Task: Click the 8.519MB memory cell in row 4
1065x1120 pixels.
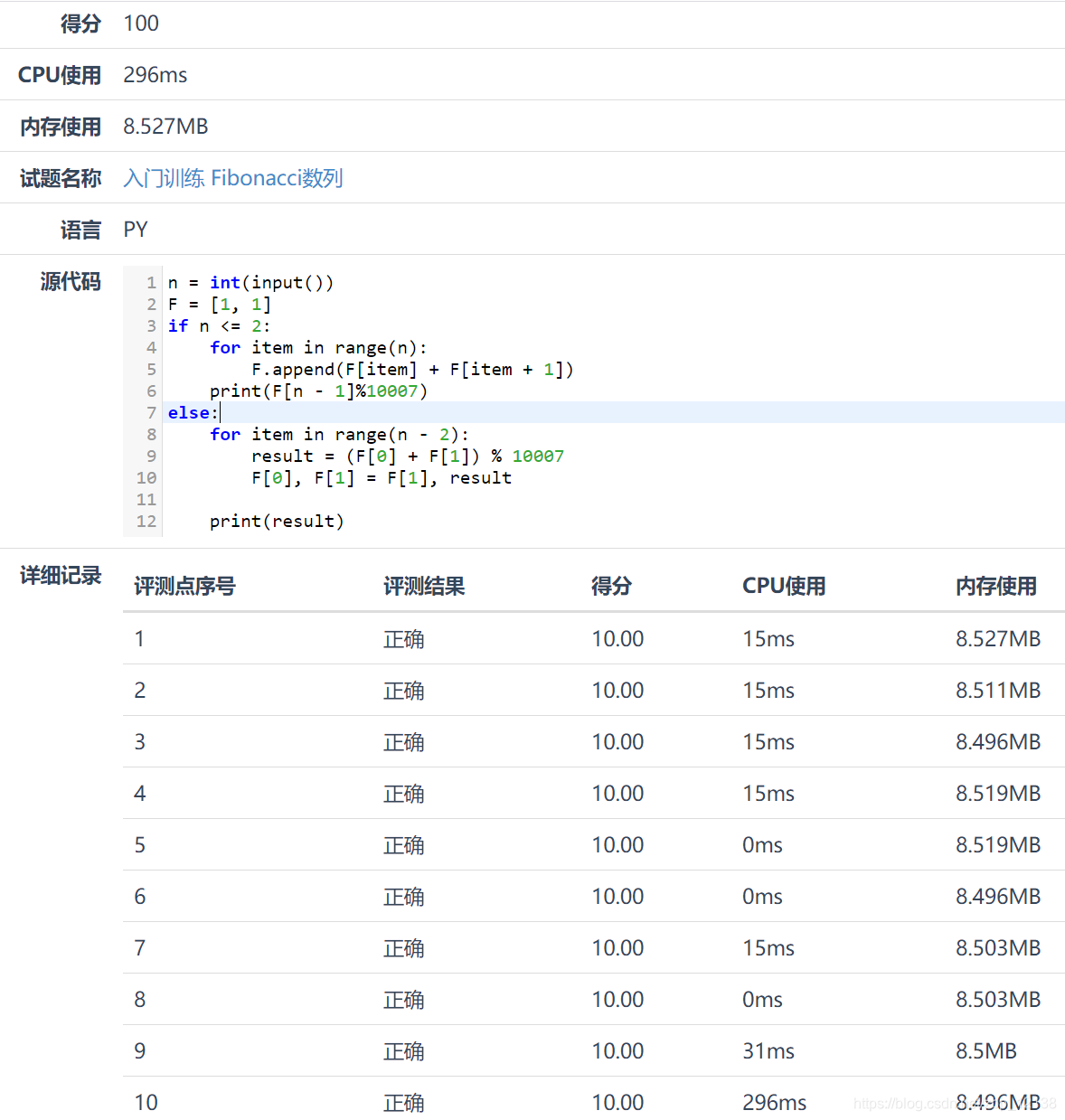Action: 998,794
